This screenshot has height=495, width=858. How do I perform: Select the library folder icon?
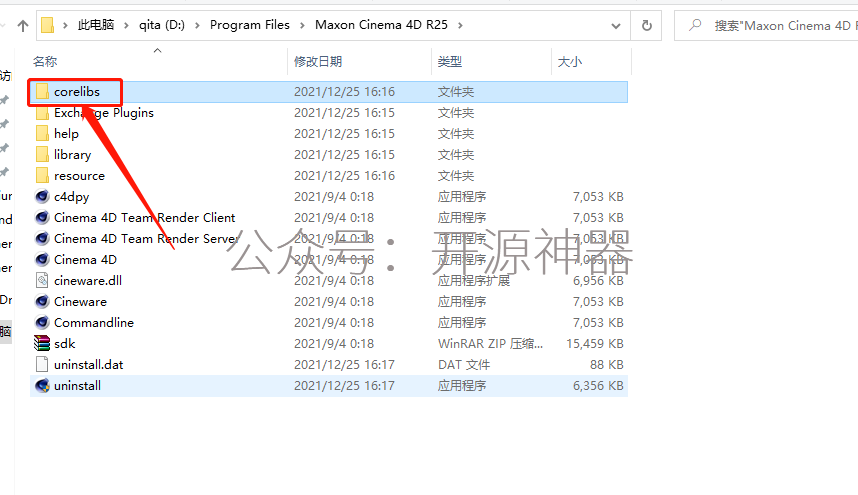[x=42, y=155]
